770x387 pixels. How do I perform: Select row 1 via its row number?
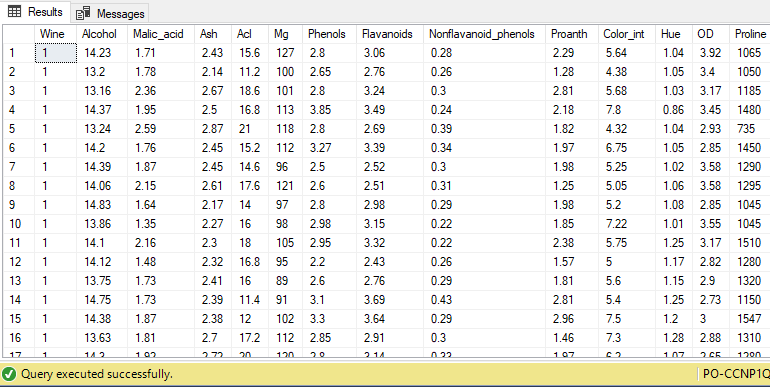click(19, 53)
